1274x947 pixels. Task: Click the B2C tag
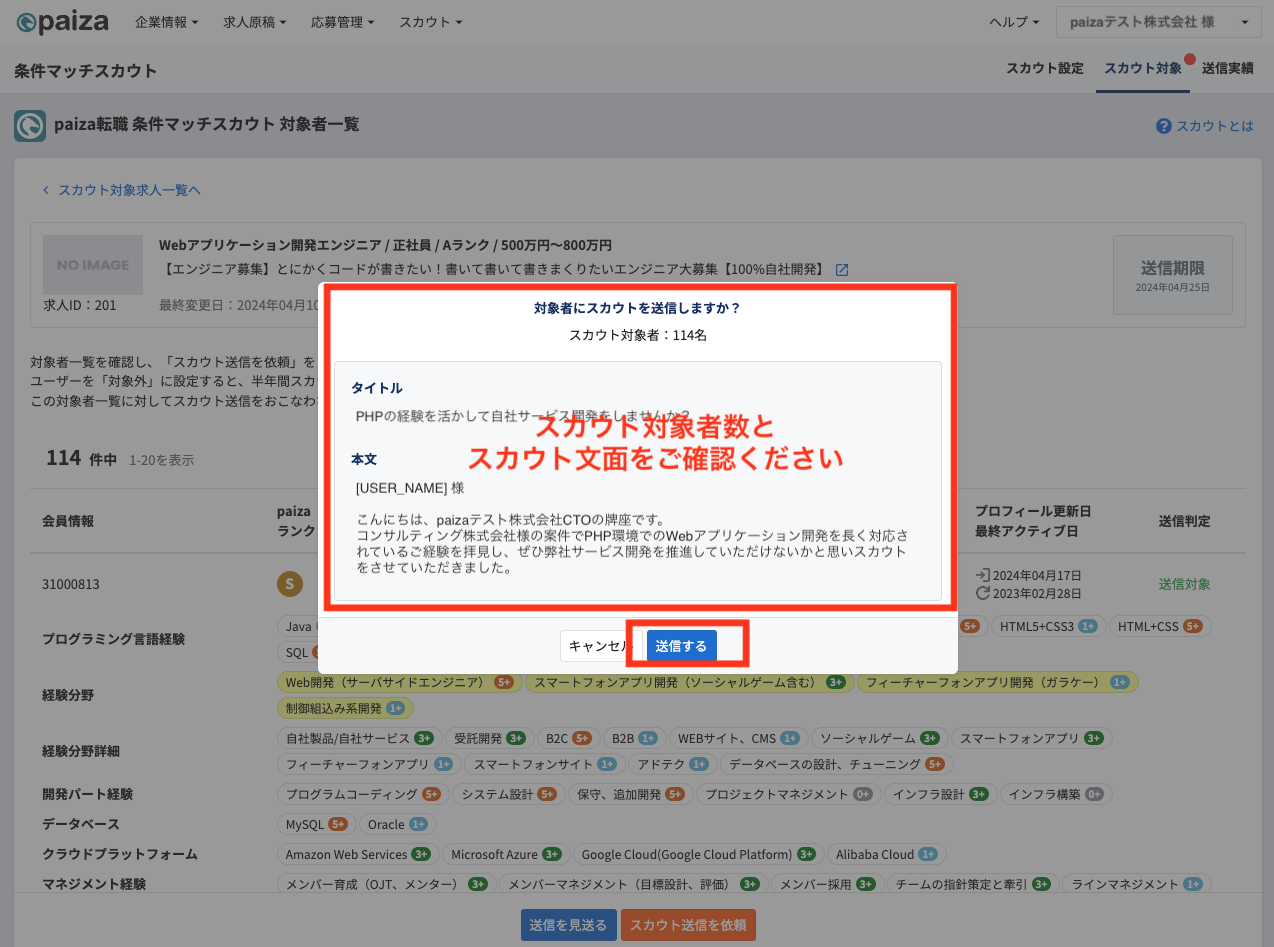pos(568,738)
